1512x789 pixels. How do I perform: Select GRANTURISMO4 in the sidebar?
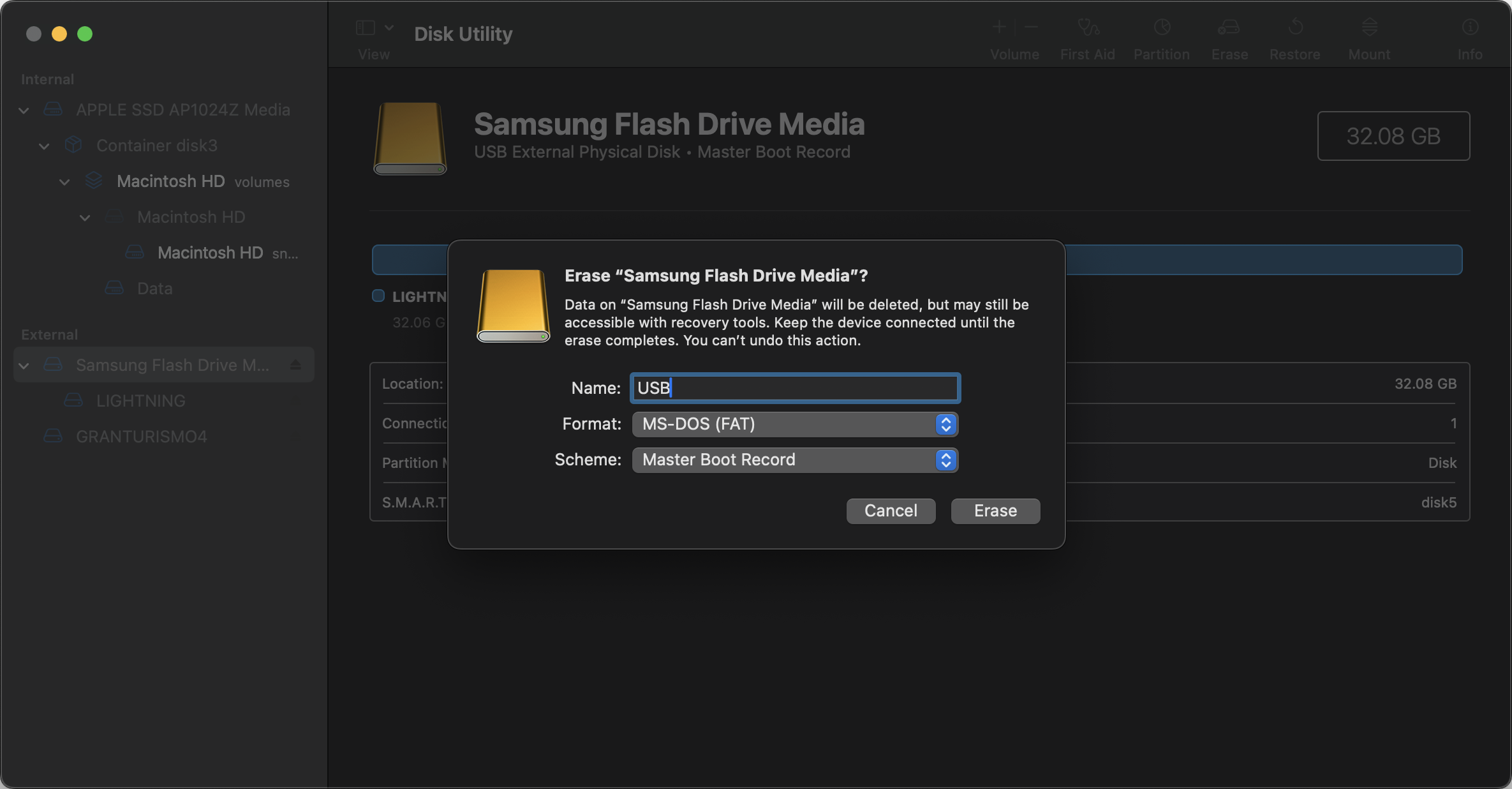coord(142,436)
